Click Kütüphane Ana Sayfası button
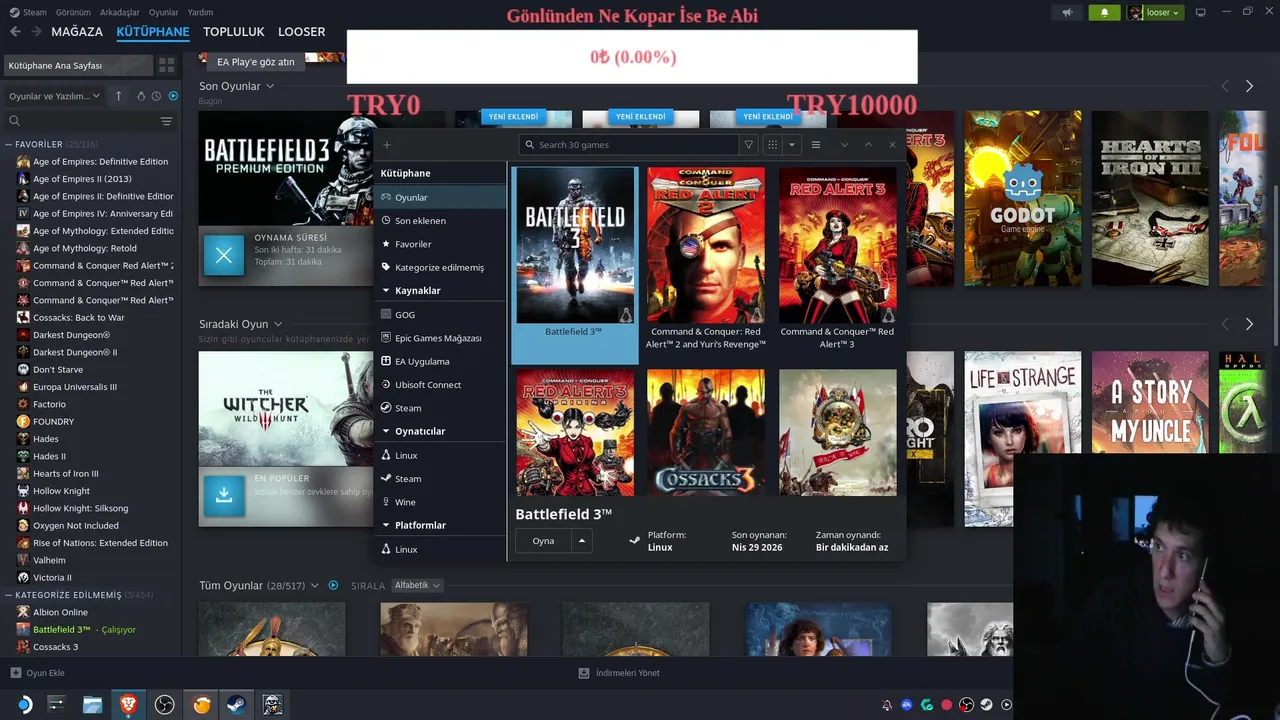The height and width of the screenshot is (720, 1280). 78,65
